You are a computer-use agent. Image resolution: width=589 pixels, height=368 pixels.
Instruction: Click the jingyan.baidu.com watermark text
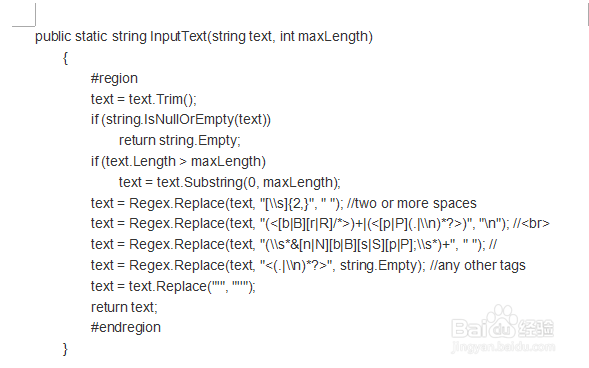tap(503, 346)
